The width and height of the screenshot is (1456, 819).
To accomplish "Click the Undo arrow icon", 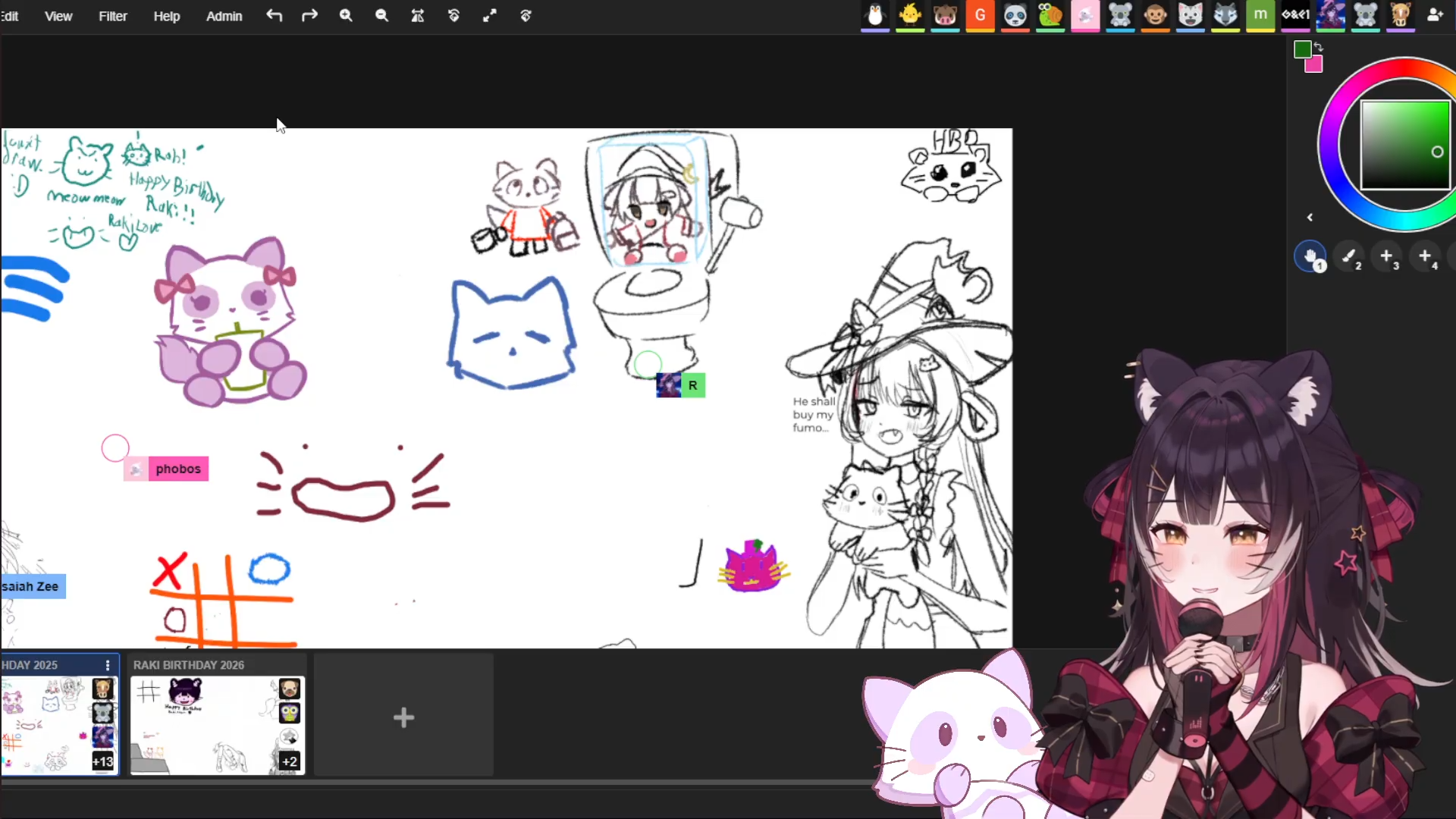I will [274, 16].
